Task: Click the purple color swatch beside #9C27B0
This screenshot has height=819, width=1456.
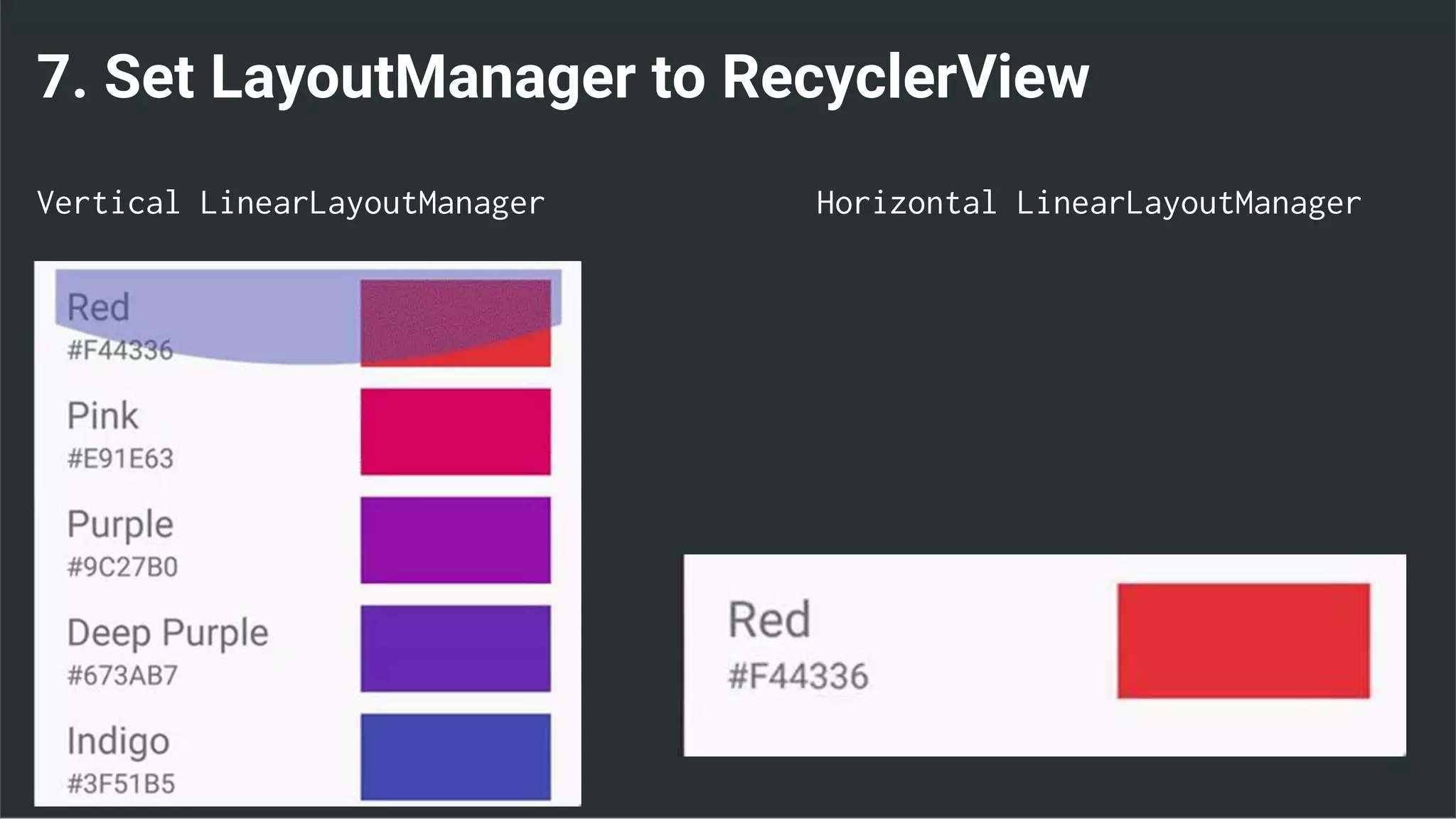Action: [x=456, y=540]
